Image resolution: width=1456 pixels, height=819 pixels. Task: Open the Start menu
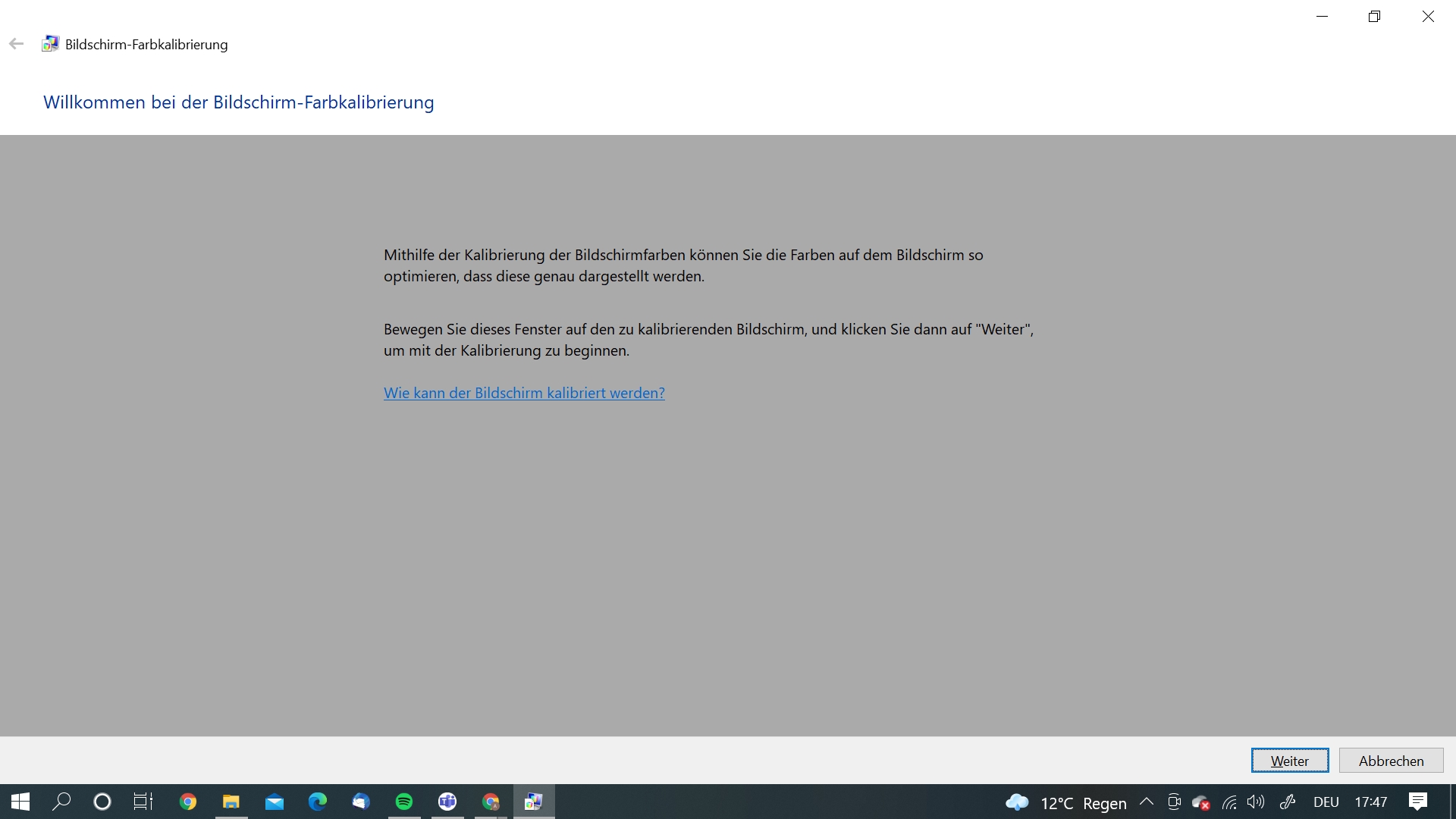point(19,802)
